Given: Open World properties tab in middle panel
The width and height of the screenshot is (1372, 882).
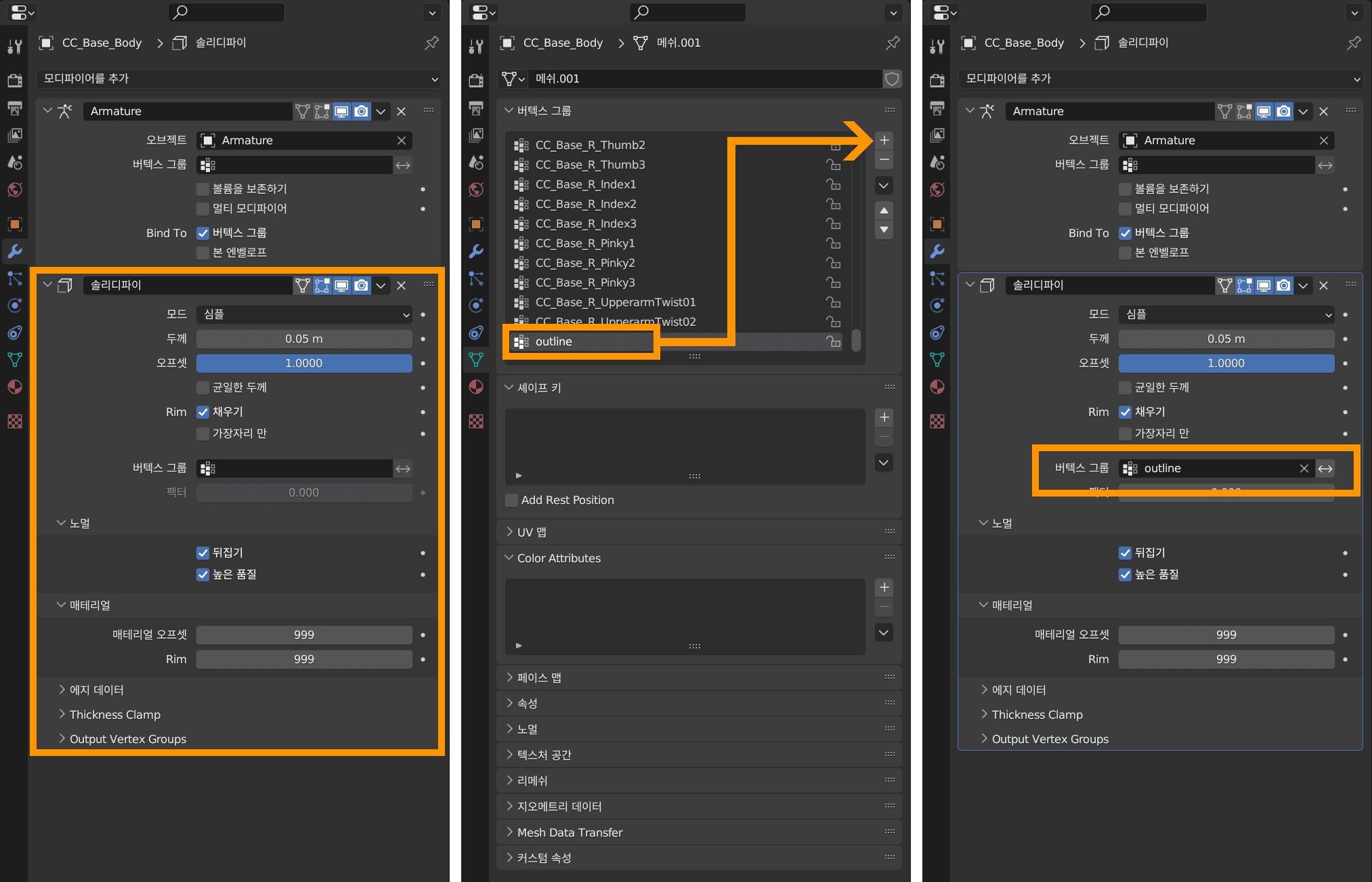Looking at the screenshot, I should click(476, 189).
